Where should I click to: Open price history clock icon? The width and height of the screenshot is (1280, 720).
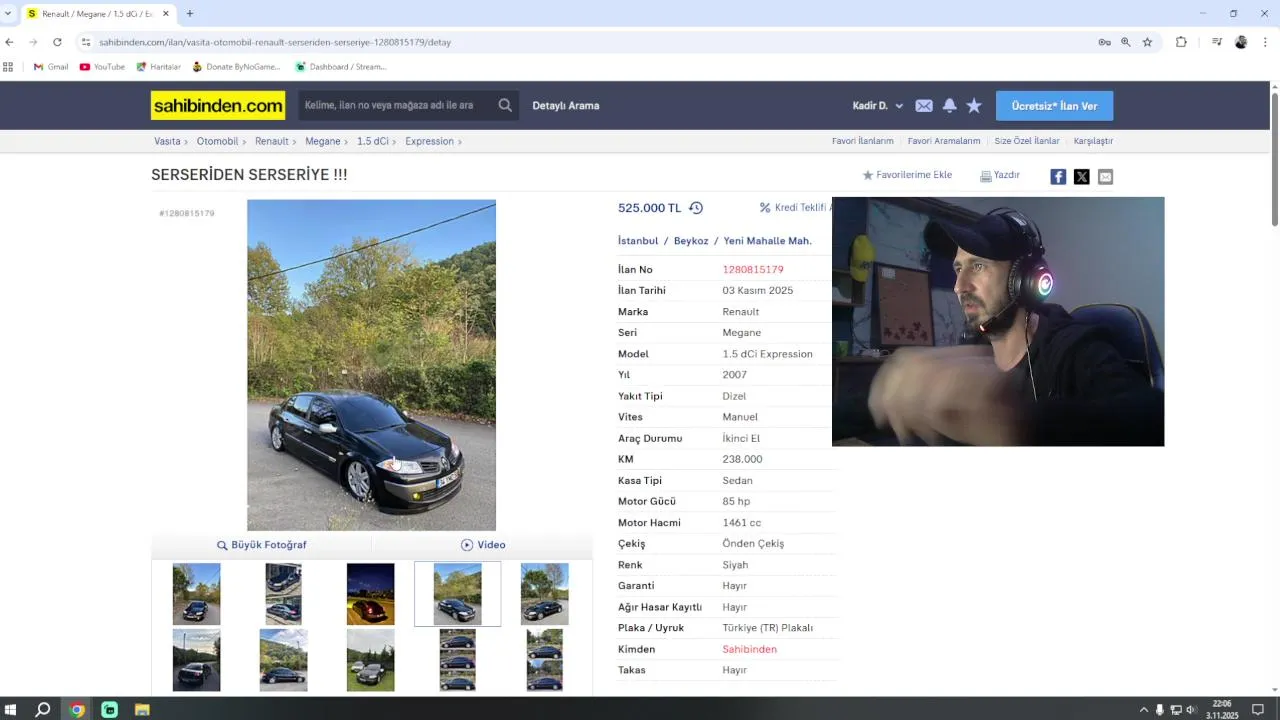tap(696, 208)
